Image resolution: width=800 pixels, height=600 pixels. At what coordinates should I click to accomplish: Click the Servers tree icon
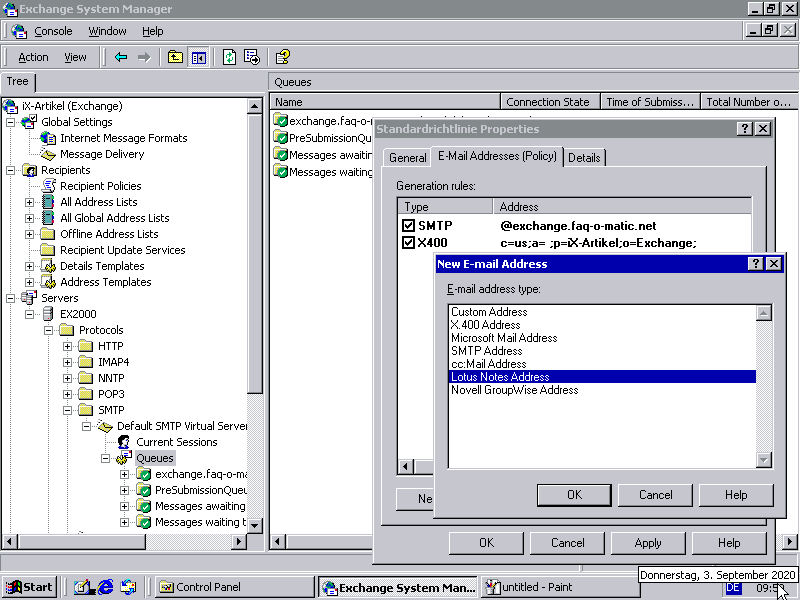point(30,298)
